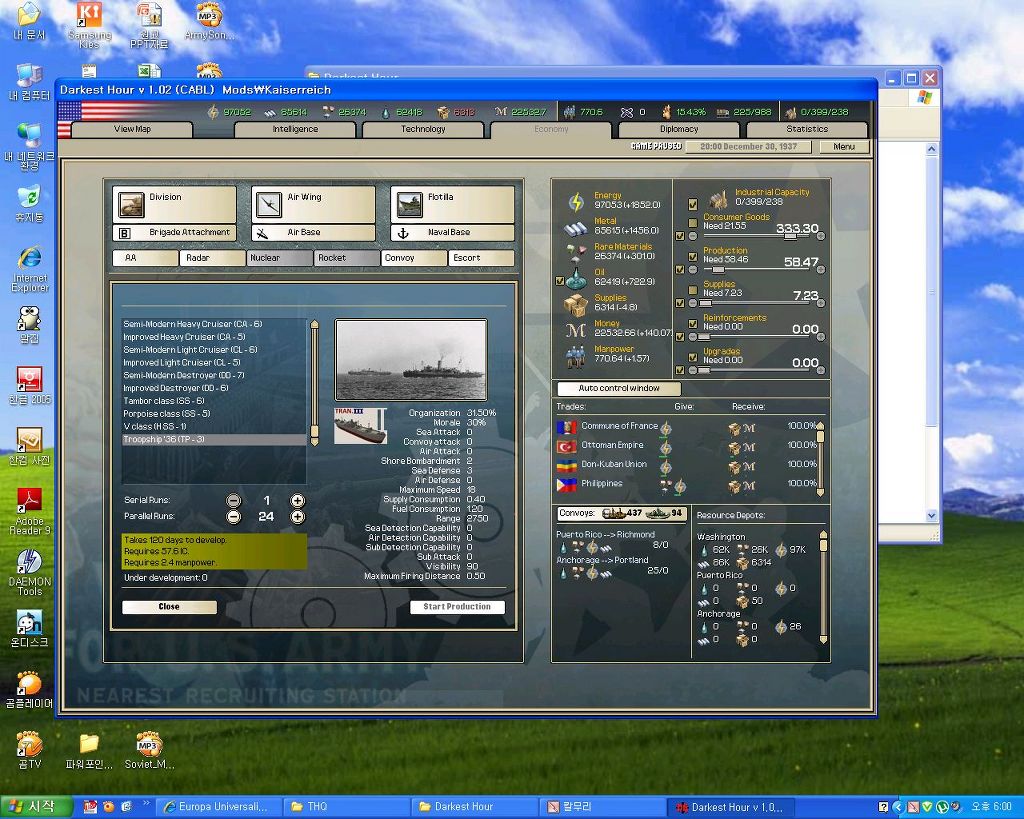Adjust the Production slider handle
This screenshot has width=1024, height=819.
718,270
